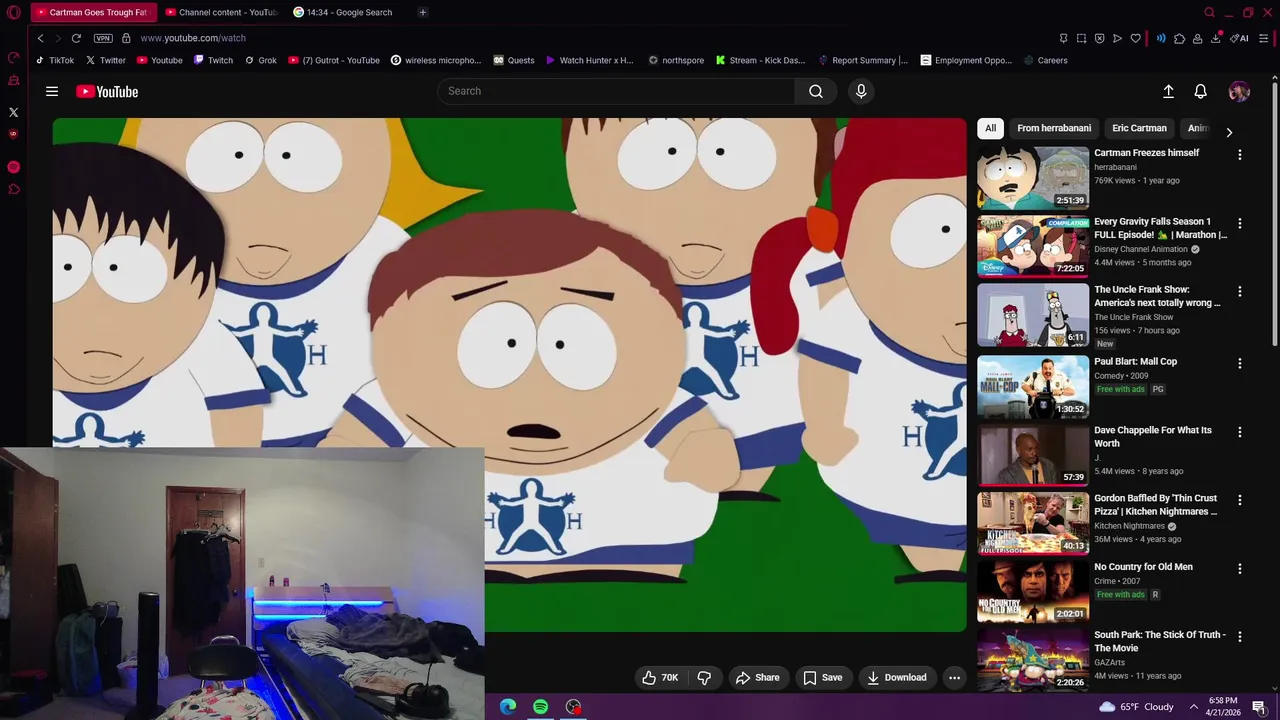
Task: Switch to Channel content YouTube tab
Action: 221,12
